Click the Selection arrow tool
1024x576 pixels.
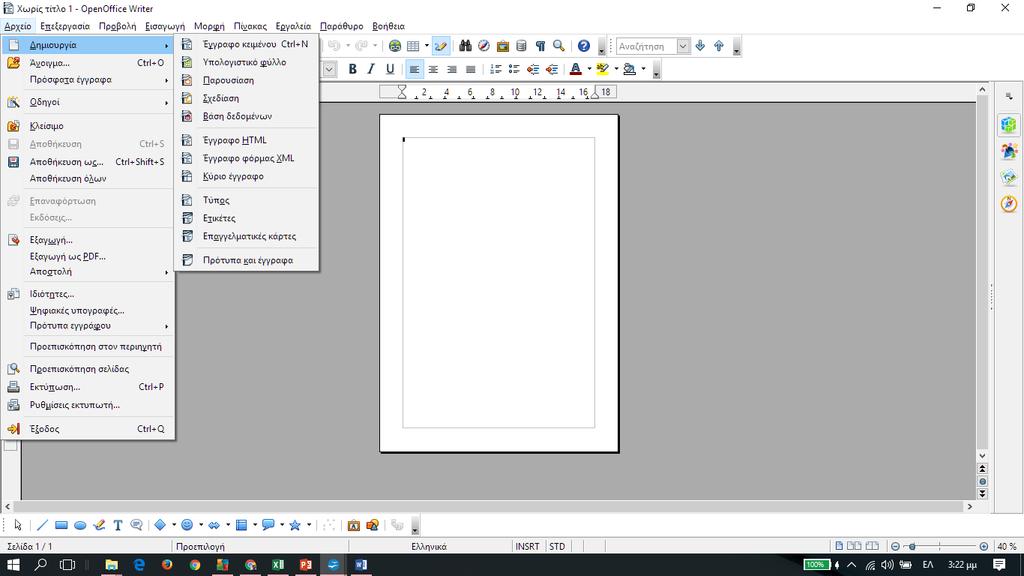coord(18,525)
